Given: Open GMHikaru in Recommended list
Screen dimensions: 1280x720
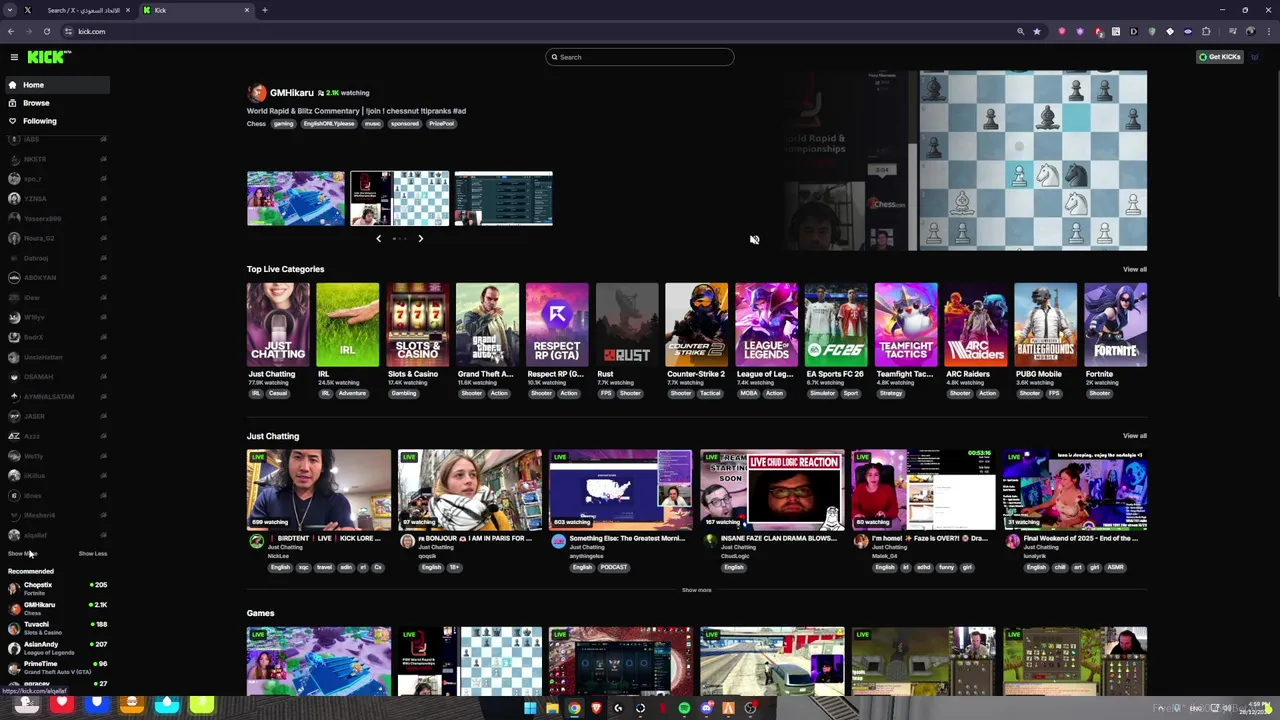Looking at the screenshot, I should coord(57,608).
